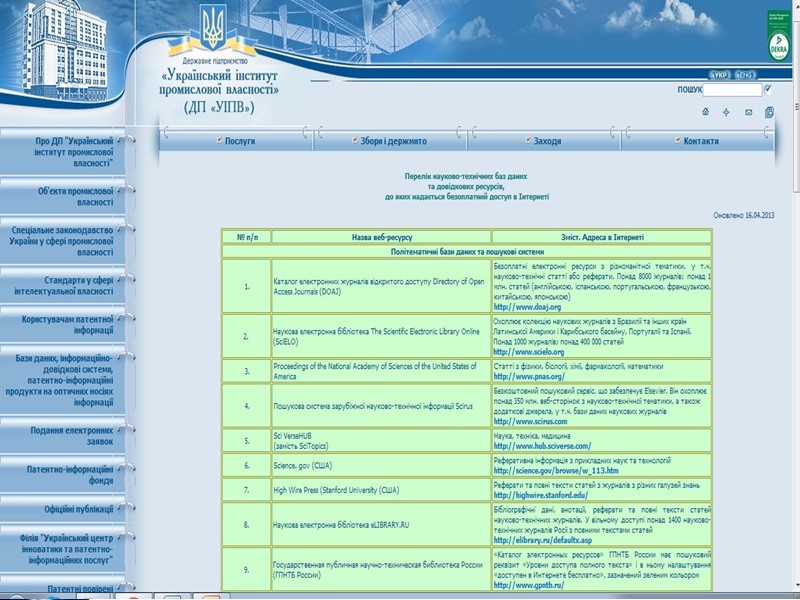Click the Scientific Electronic Library Online (SciELO) cell
The height and width of the screenshot is (600, 800).
point(381,336)
